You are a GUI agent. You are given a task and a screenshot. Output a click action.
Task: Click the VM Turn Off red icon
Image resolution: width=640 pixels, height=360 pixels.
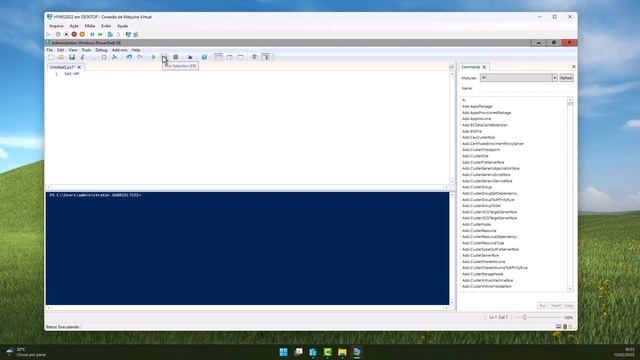pyautogui.click(x=74, y=34)
